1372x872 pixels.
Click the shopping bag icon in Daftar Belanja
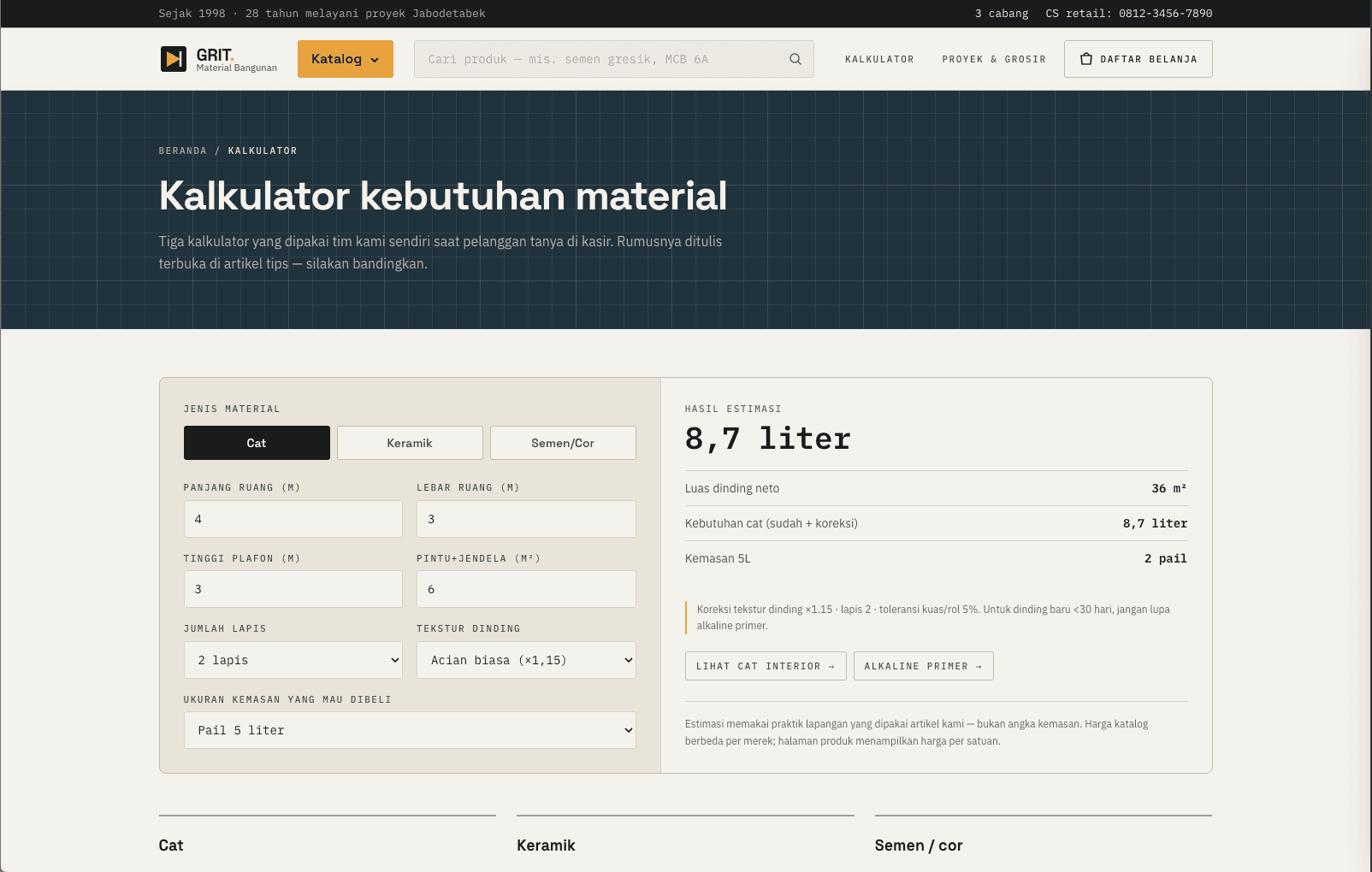[x=1086, y=59]
